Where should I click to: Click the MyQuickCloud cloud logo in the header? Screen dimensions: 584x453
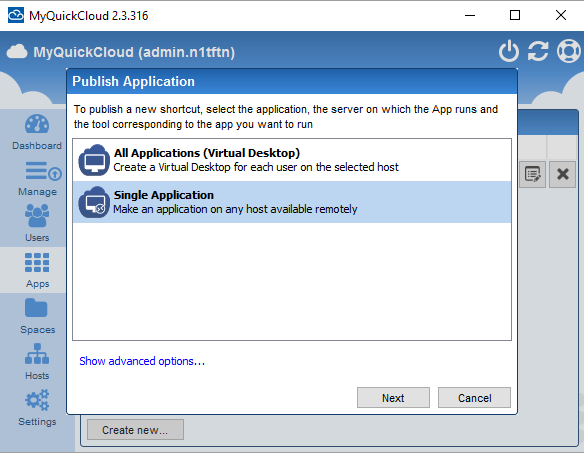click(x=17, y=52)
